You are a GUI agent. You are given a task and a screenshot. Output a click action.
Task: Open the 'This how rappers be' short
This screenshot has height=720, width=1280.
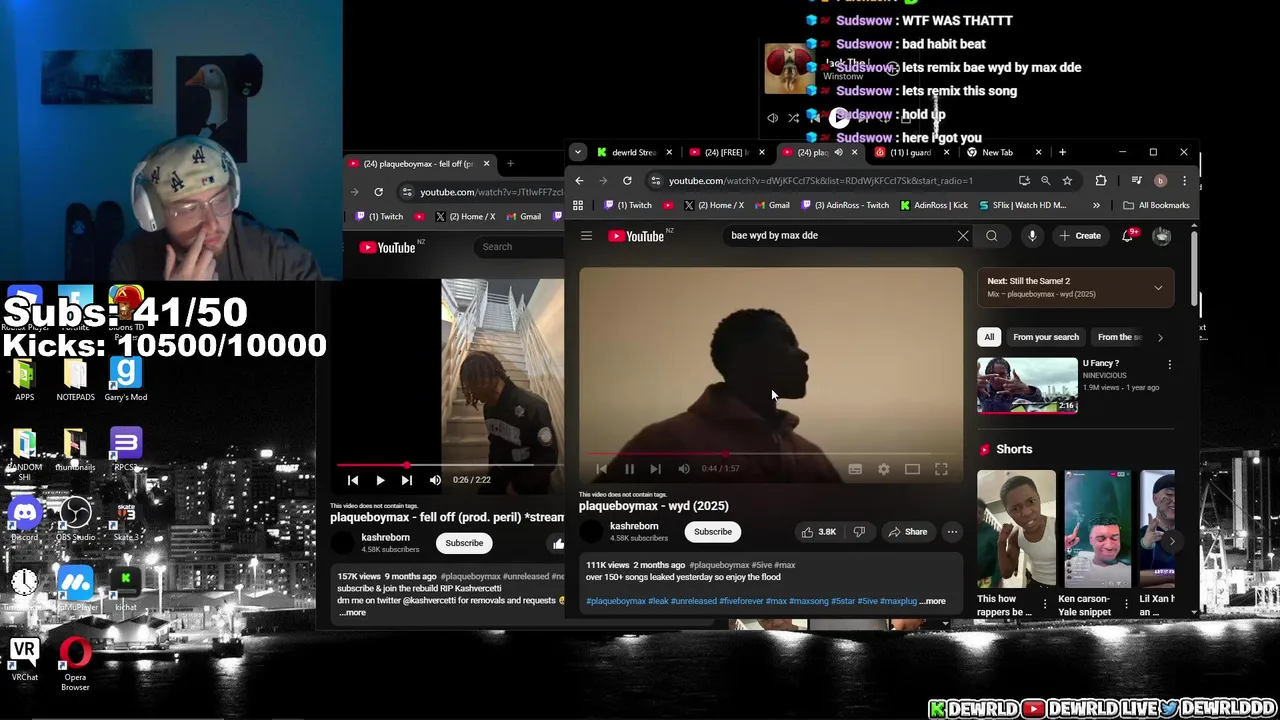1016,529
